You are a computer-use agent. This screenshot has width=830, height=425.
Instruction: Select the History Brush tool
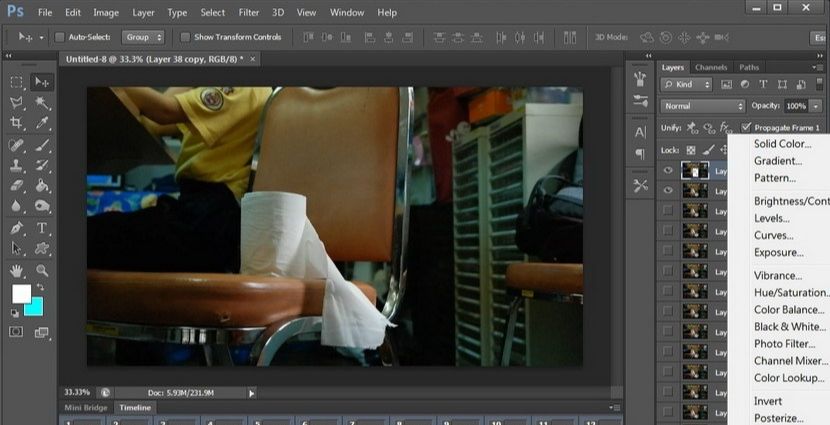coord(42,165)
